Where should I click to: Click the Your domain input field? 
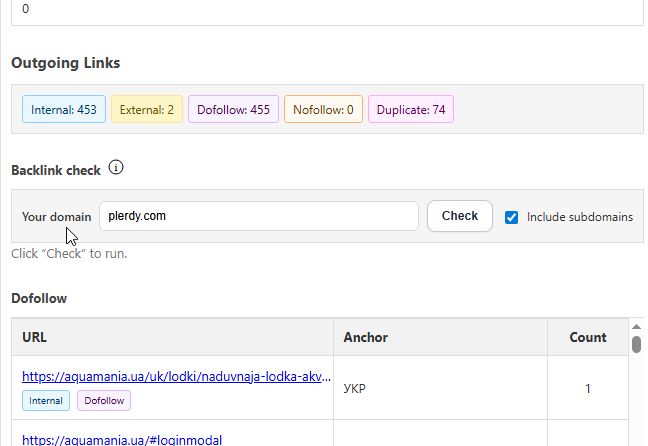(258, 216)
